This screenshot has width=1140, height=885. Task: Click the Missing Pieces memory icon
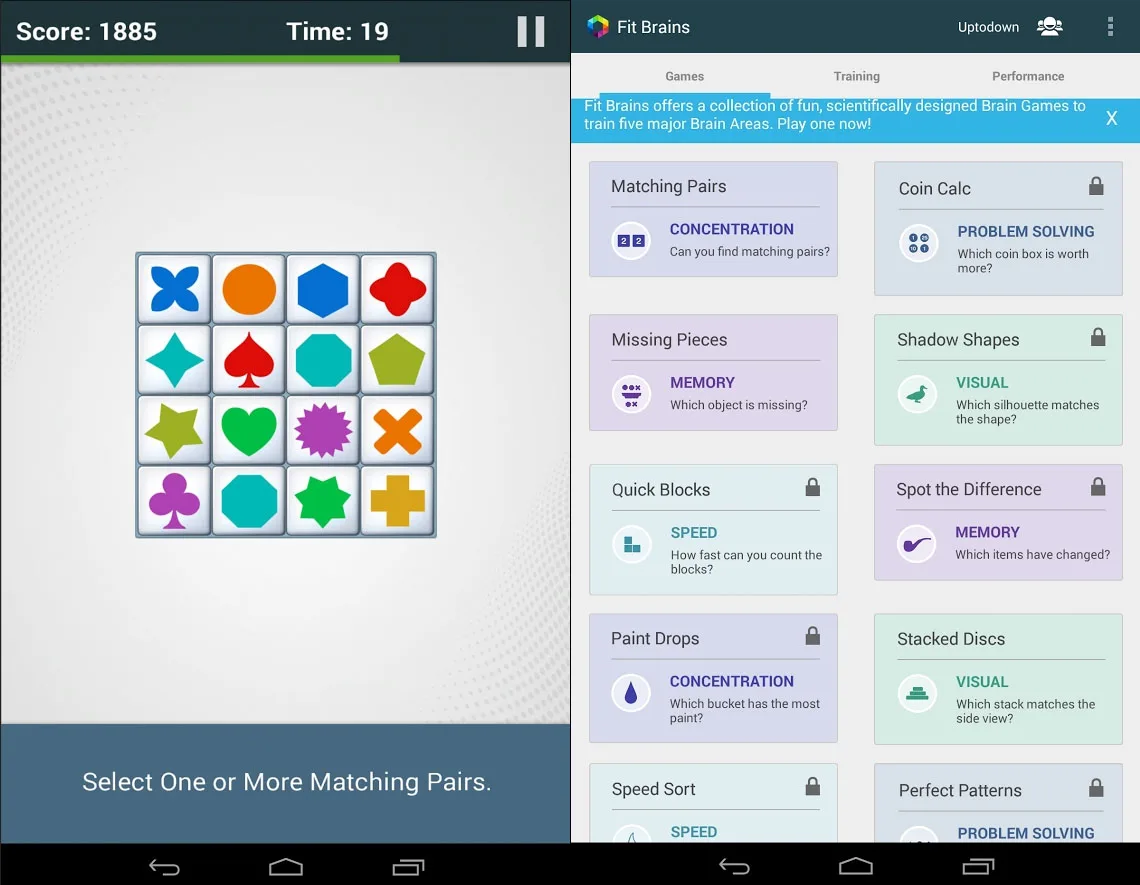point(631,394)
